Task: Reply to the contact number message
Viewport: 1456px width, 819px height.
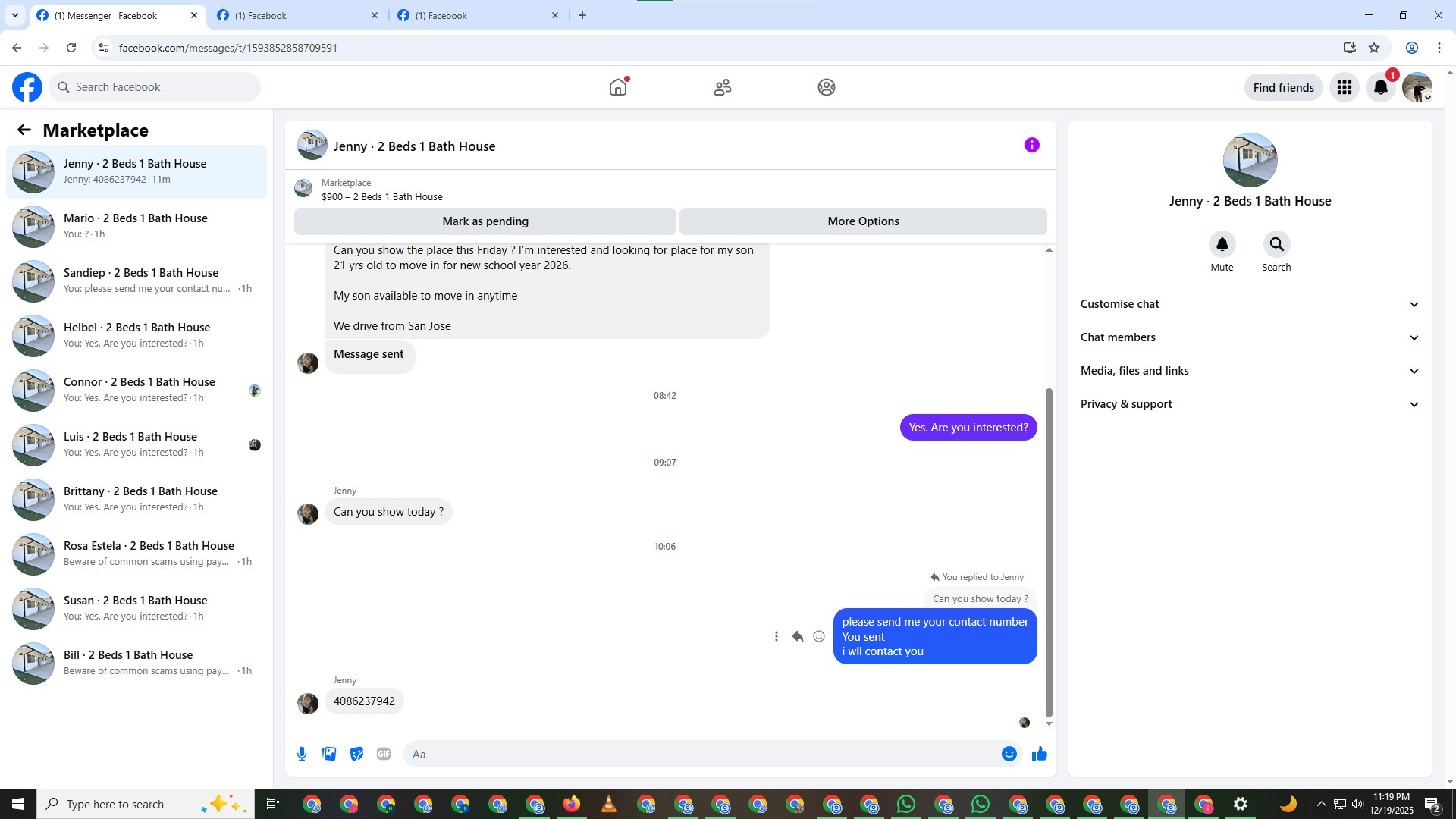Action: coord(797,636)
